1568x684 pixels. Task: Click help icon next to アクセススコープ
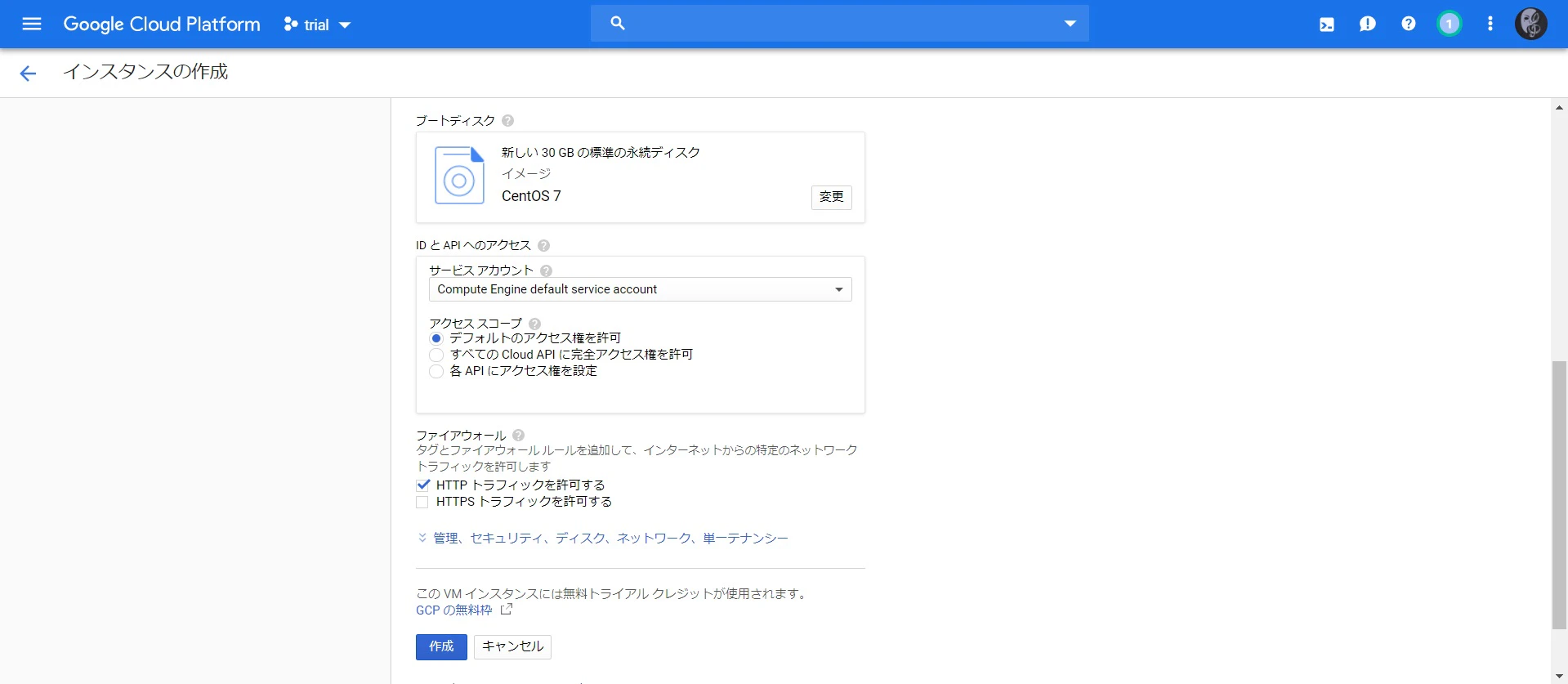[x=534, y=324]
